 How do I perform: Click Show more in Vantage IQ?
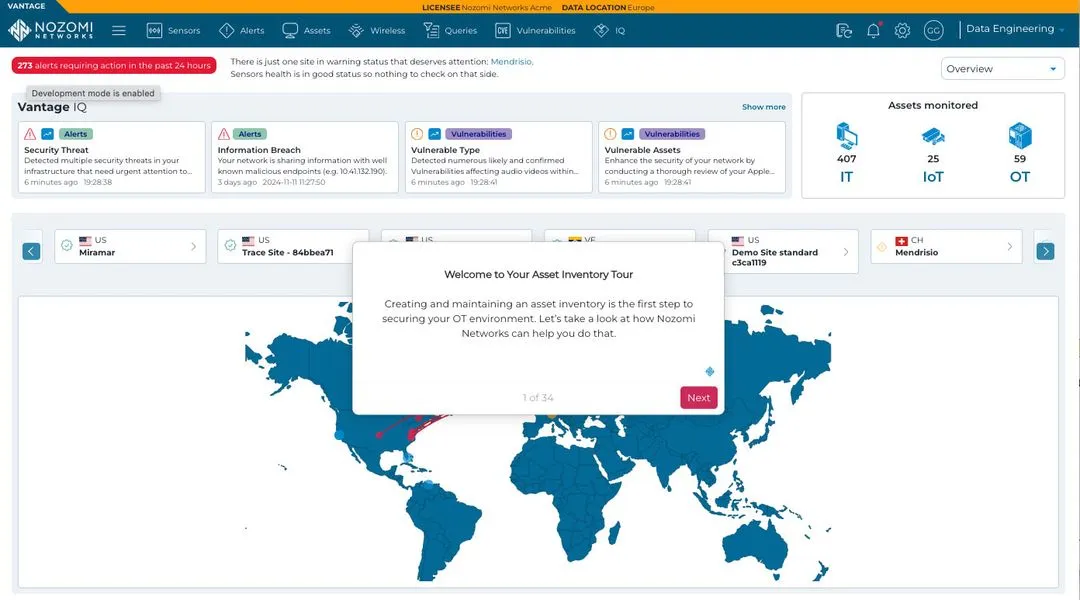763,107
